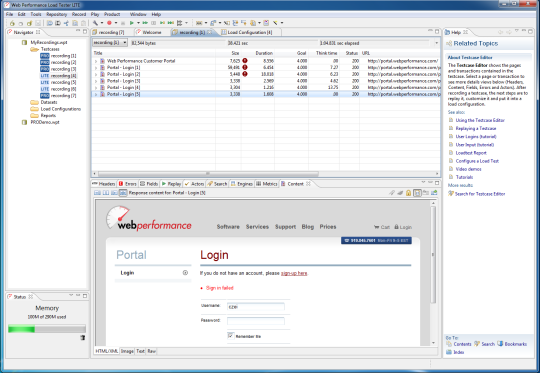Click the Password input field
Screen dimensions: 540x373
tap(256, 321)
